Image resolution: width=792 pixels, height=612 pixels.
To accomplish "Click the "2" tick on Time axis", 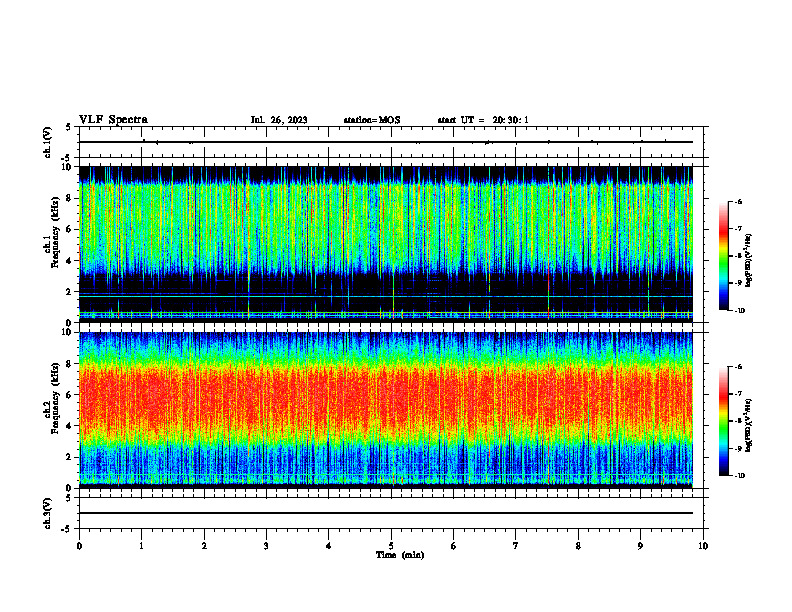I will click(204, 546).
